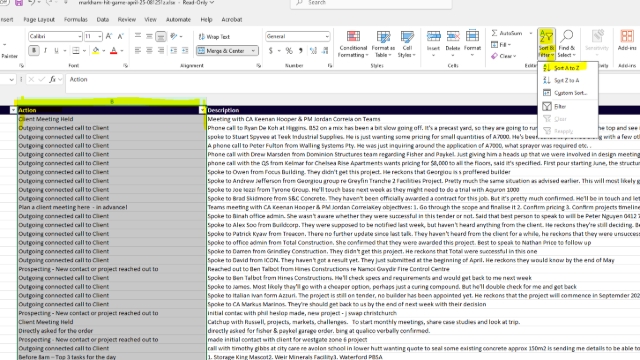The image size is (640, 360).
Task: Decrease indent icon
Action: [173, 51]
